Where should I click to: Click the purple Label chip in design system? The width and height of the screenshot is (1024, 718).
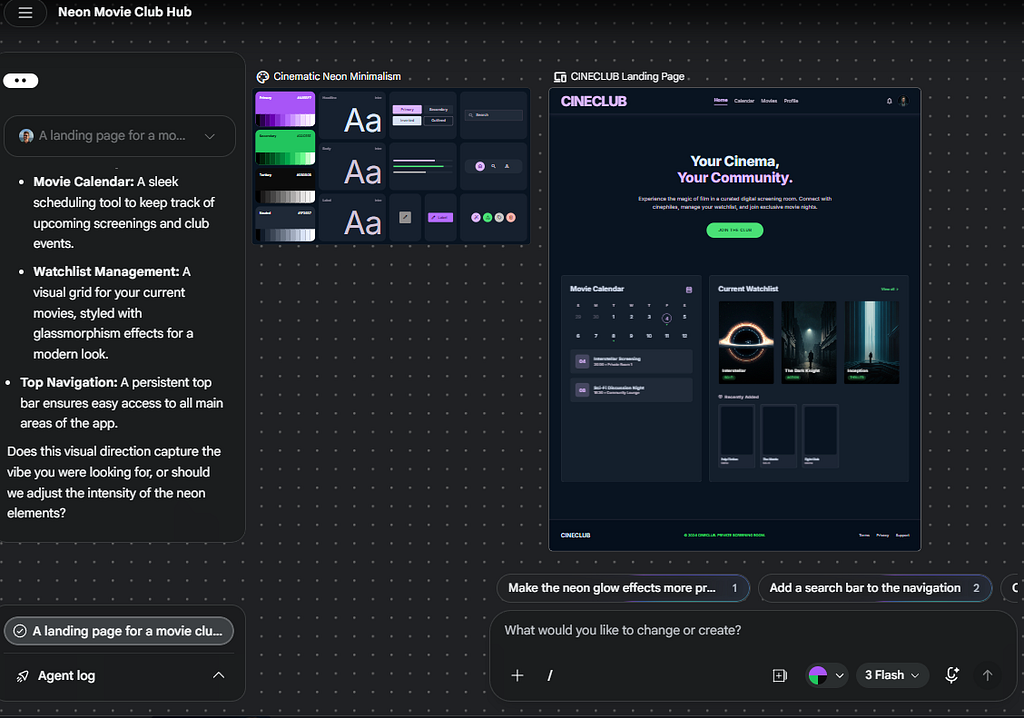pos(440,218)
